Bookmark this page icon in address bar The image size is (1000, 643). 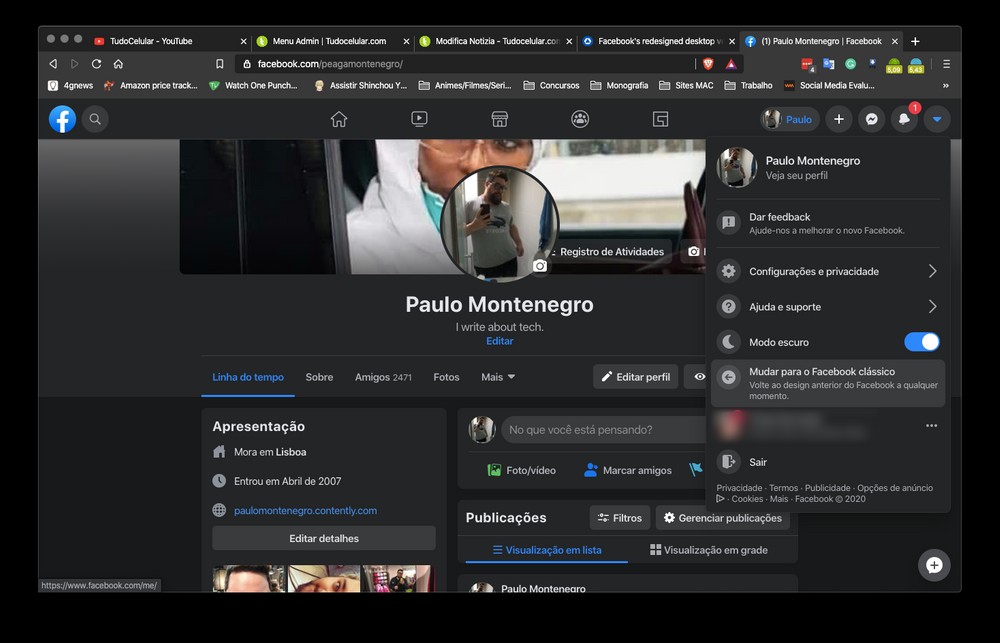219,64
